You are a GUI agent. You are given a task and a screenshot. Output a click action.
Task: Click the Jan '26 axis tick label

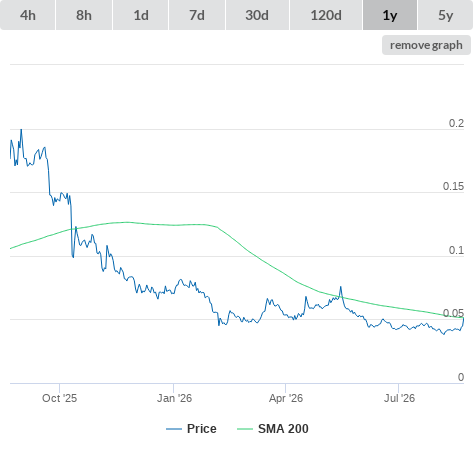[174, 398]
